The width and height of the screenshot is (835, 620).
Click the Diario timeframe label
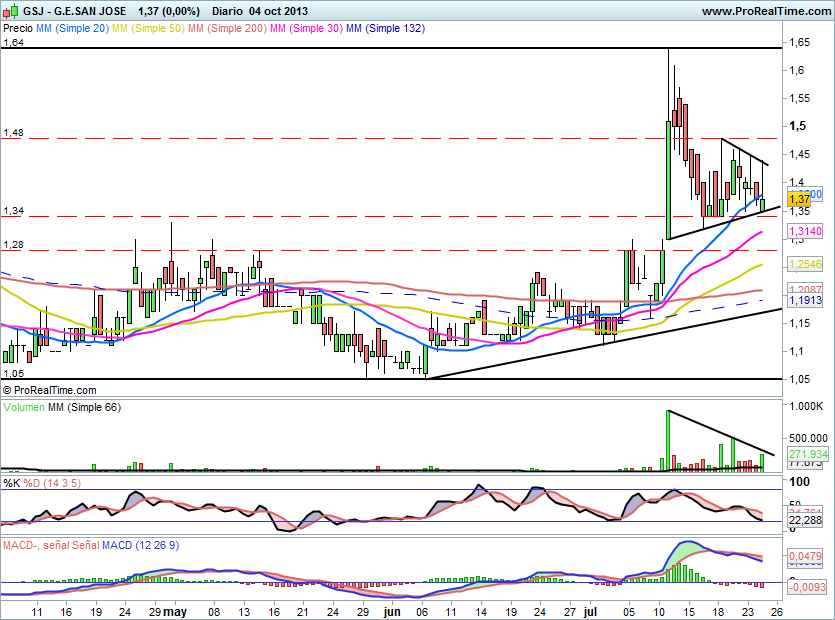point(226,11)
